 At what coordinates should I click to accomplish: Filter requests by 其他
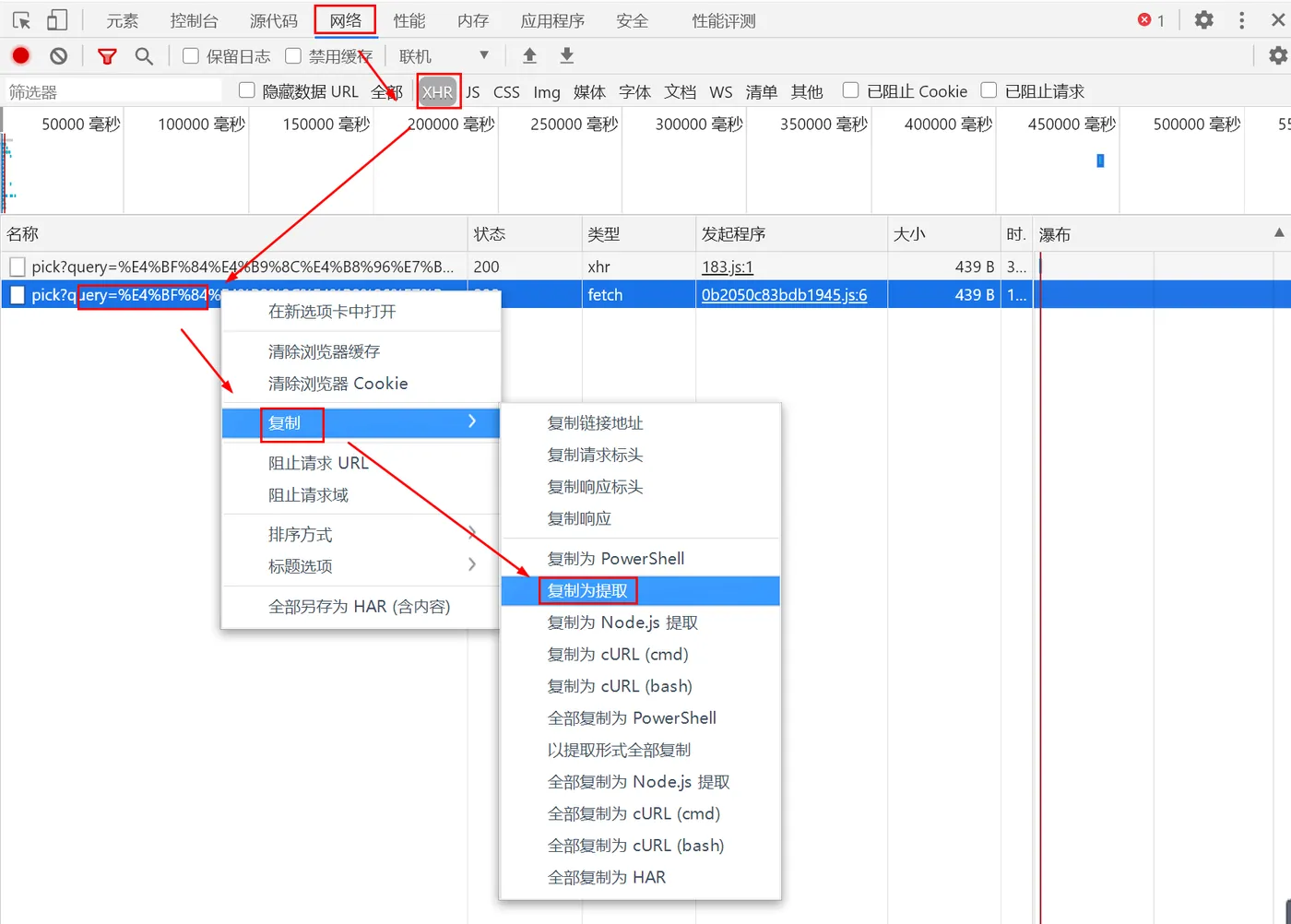click(x=807, y=91)
